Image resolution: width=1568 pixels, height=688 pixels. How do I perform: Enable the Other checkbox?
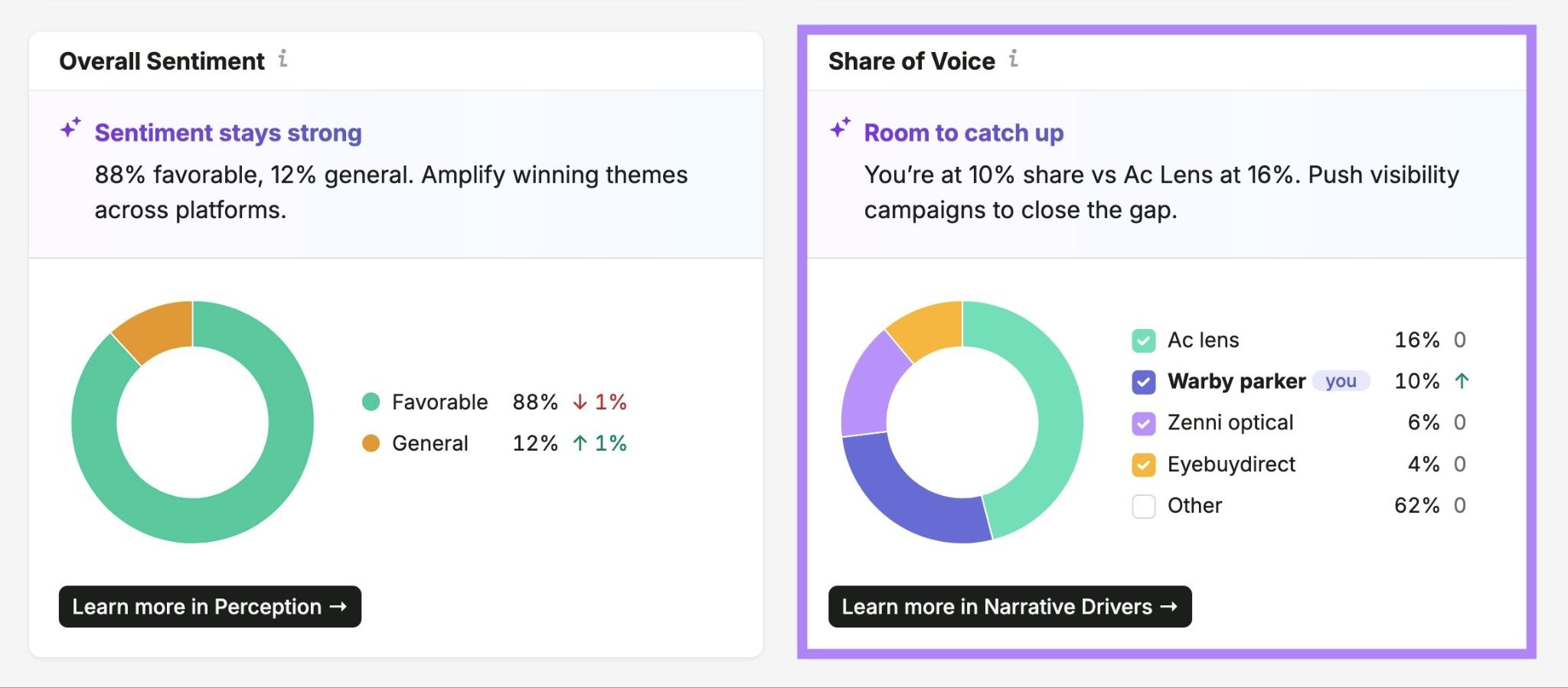click(x=1143, y=506)
